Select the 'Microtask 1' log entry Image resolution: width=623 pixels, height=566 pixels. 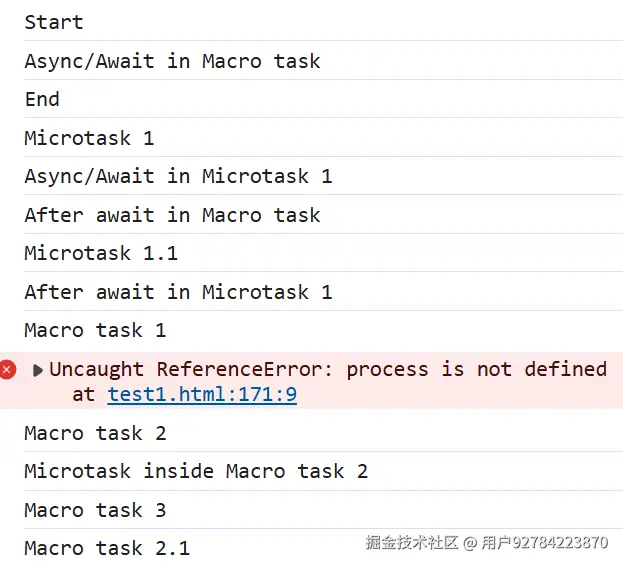89,138
